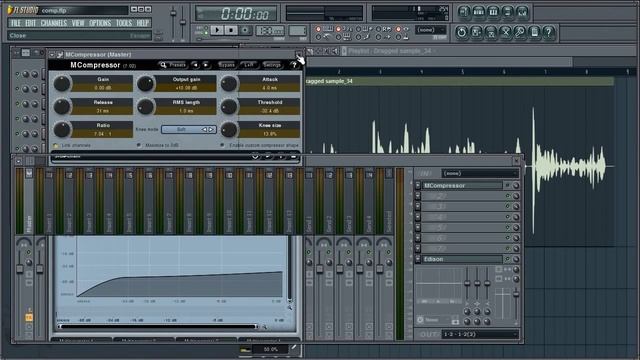The image size is (640, 360).
Task: Click the undo history round-arrow icon
Action: click(462, 32)
